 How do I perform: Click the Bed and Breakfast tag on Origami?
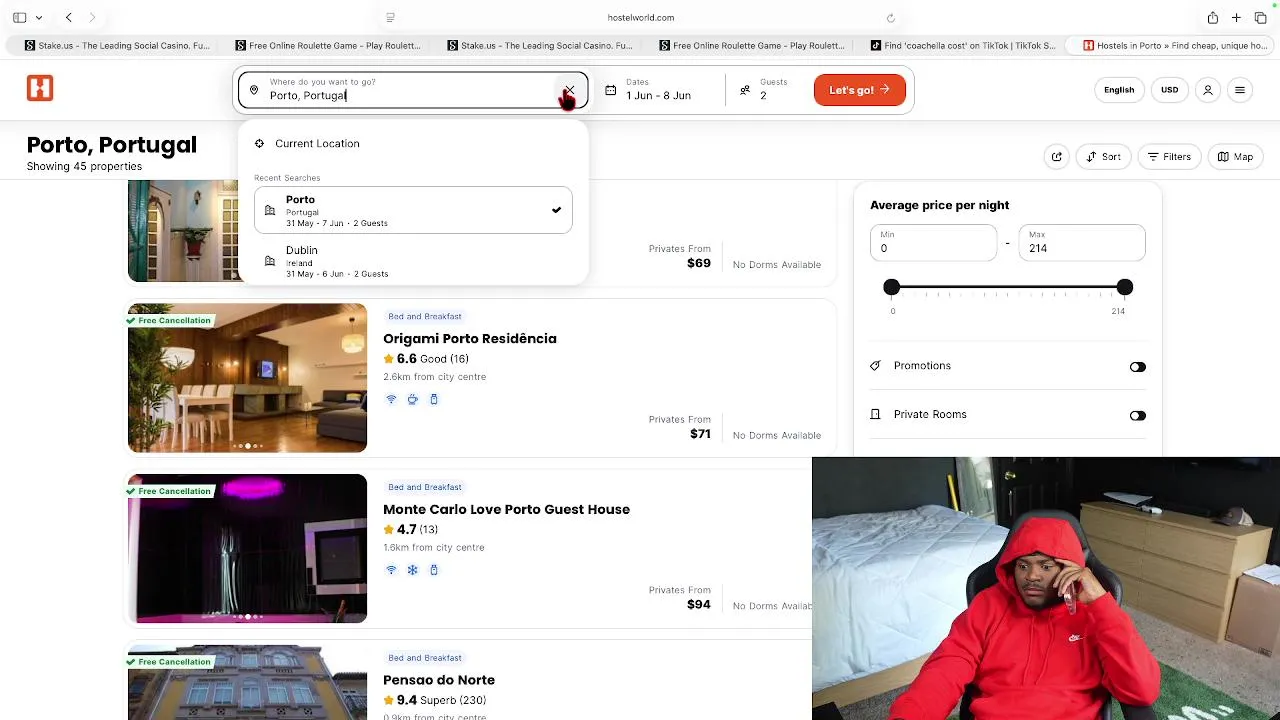[424, 316]
